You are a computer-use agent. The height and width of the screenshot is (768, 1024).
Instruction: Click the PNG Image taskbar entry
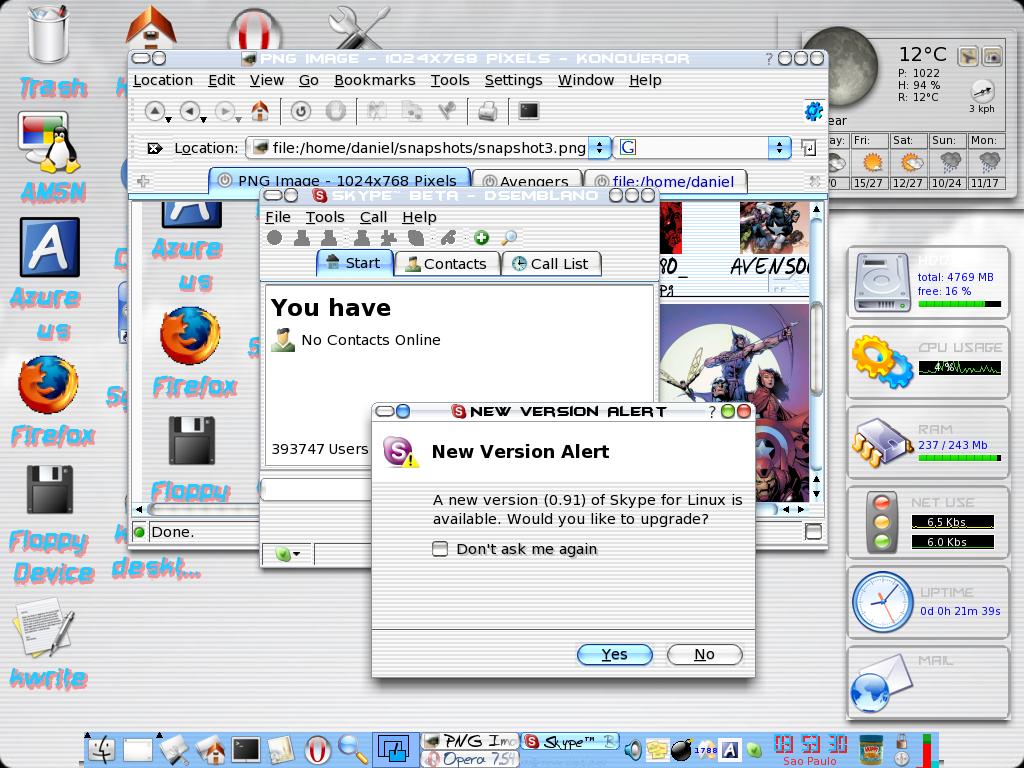[470, 741]
